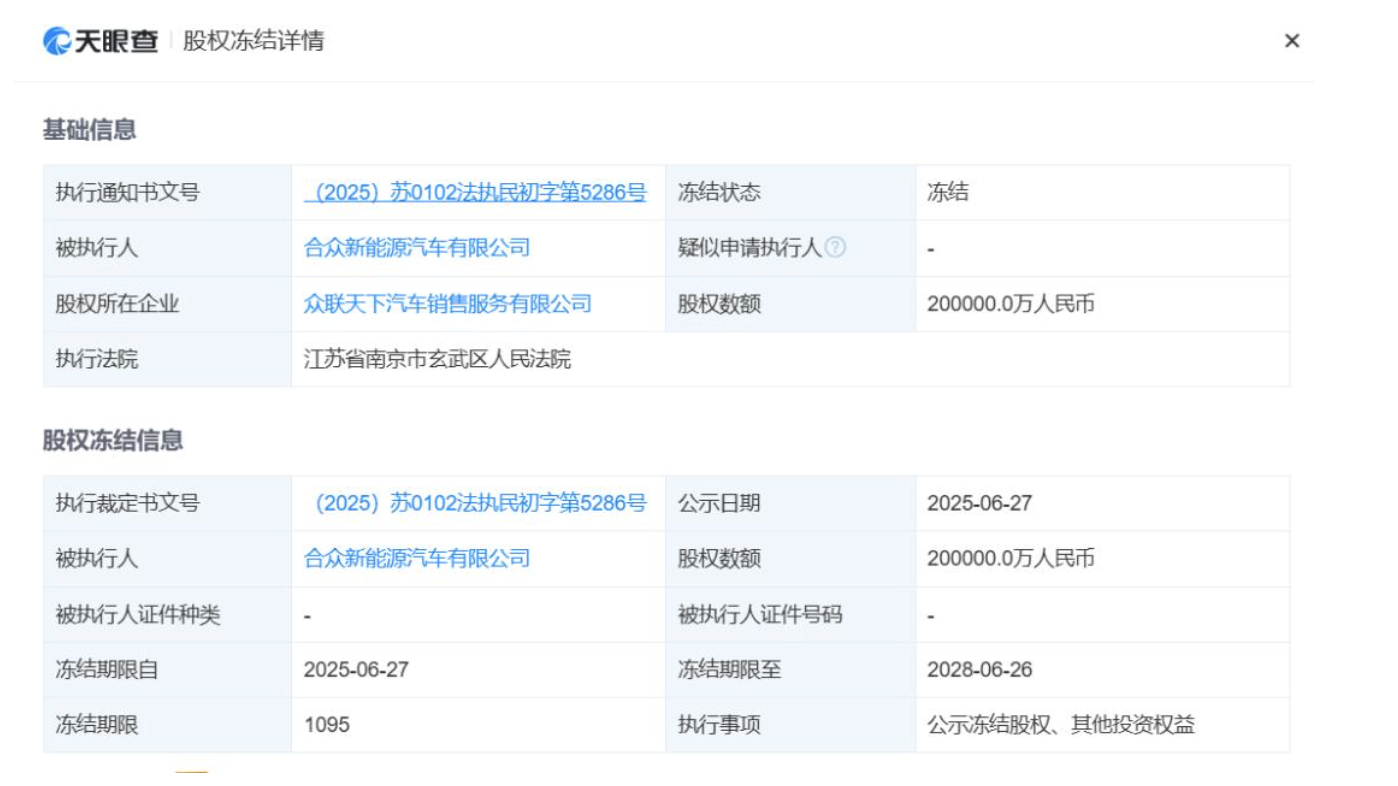Click the 疑似申请执行人 label

[750, 247]
